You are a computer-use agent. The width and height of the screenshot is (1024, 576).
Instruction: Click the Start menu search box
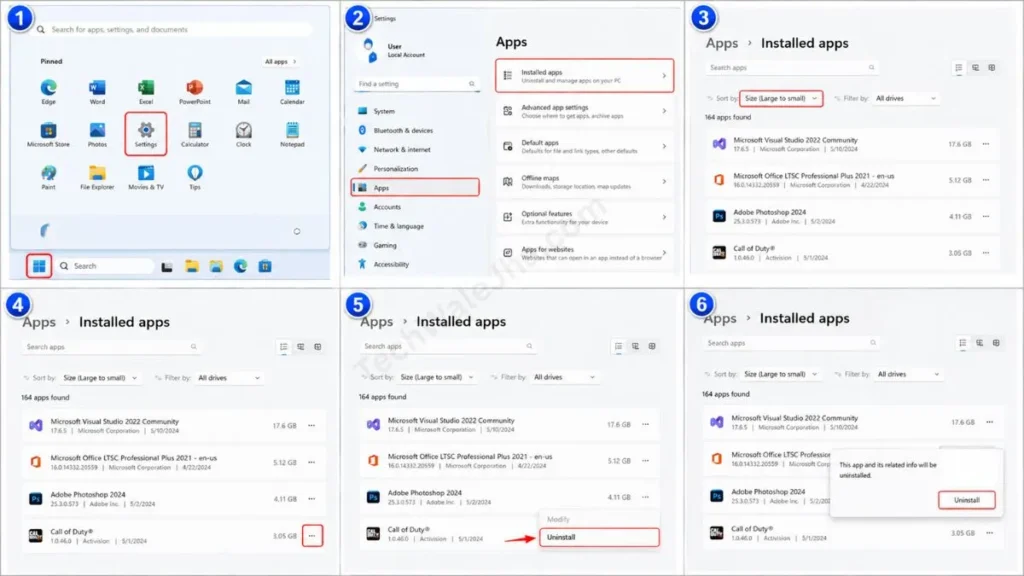pos(173,29)
